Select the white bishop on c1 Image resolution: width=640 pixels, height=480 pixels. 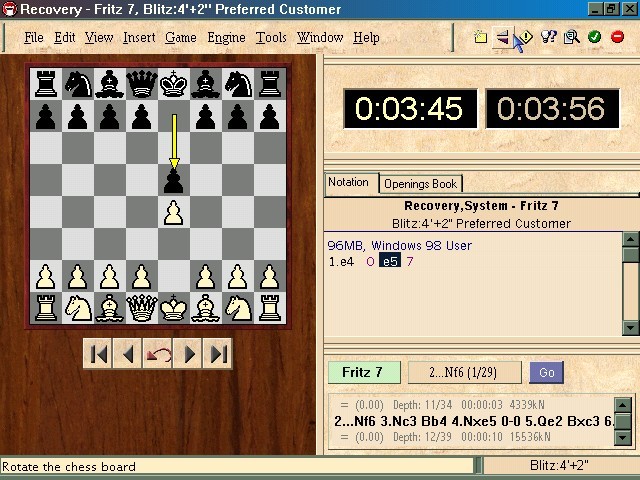[109, 308]
